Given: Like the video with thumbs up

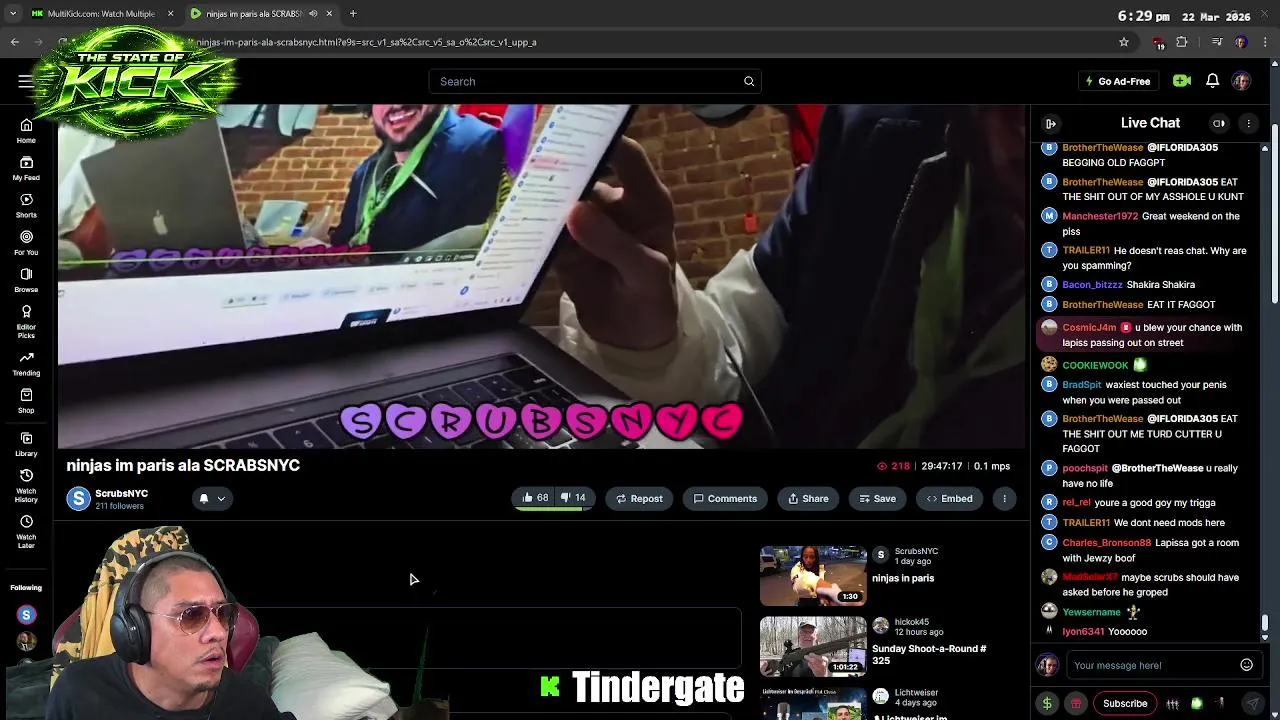Looking at the screenshot, I should pyautogui.click(x=535, y=498).
